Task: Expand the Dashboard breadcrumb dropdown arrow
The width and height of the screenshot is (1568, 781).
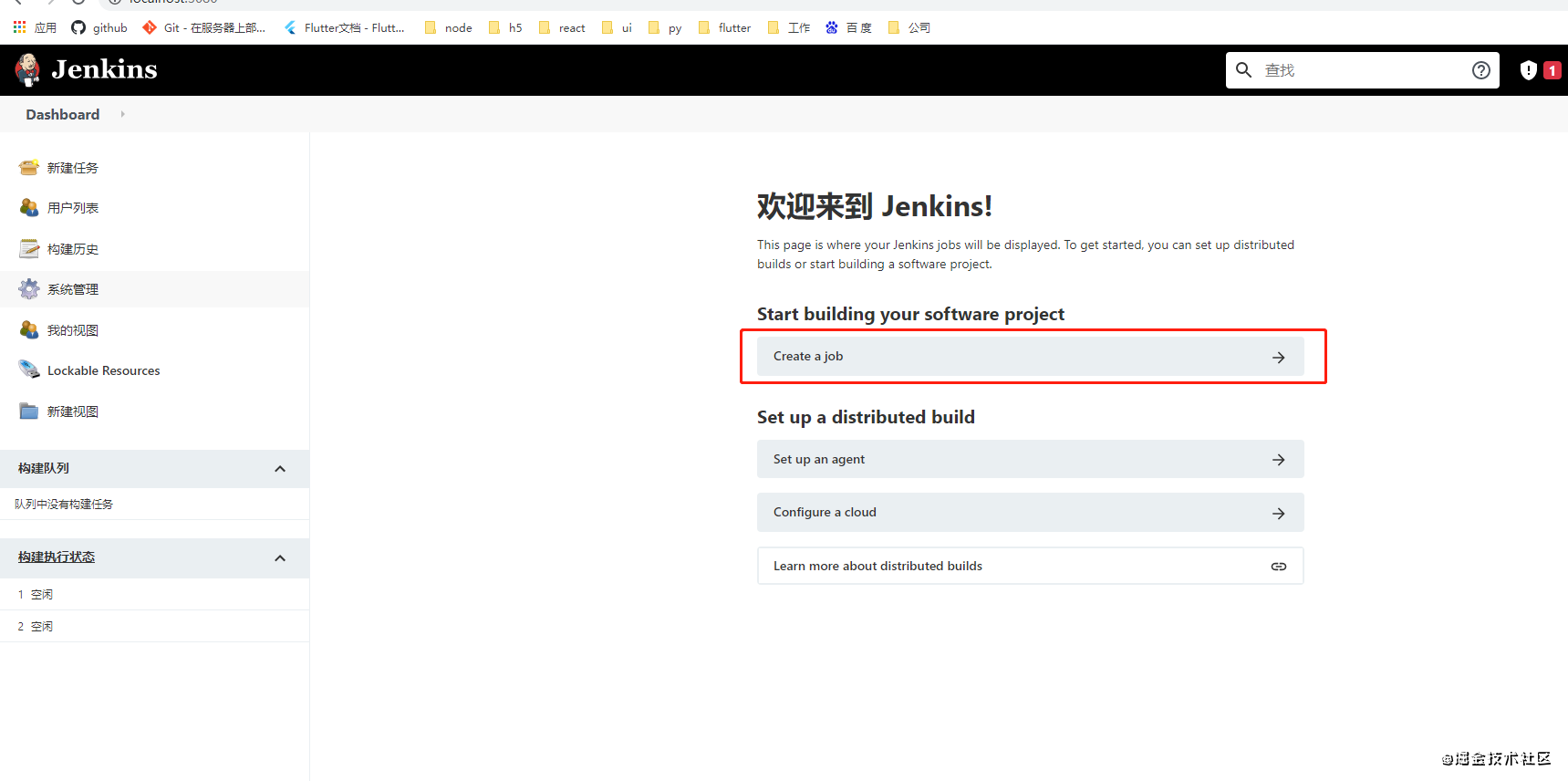Action: [x=123, y=114]
